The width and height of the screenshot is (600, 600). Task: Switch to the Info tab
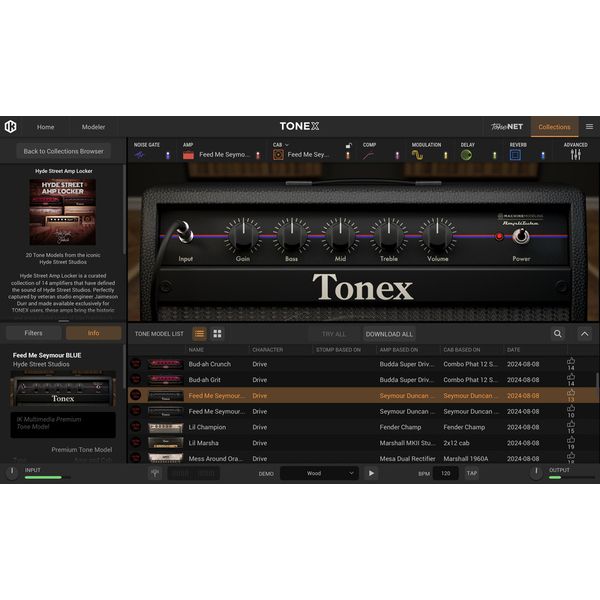coord(93,333)
